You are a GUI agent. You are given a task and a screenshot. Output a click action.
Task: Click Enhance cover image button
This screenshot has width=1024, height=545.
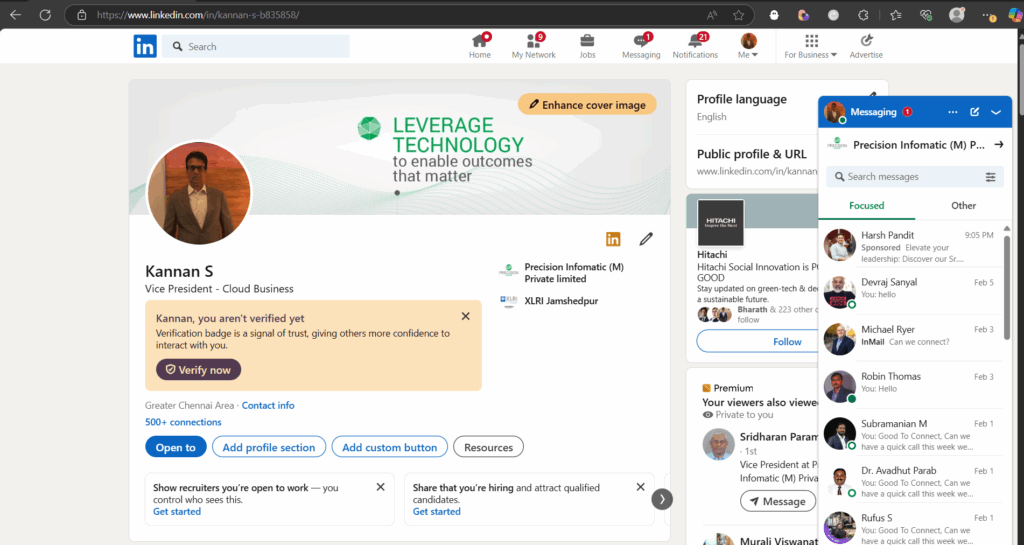pos(587,104)
